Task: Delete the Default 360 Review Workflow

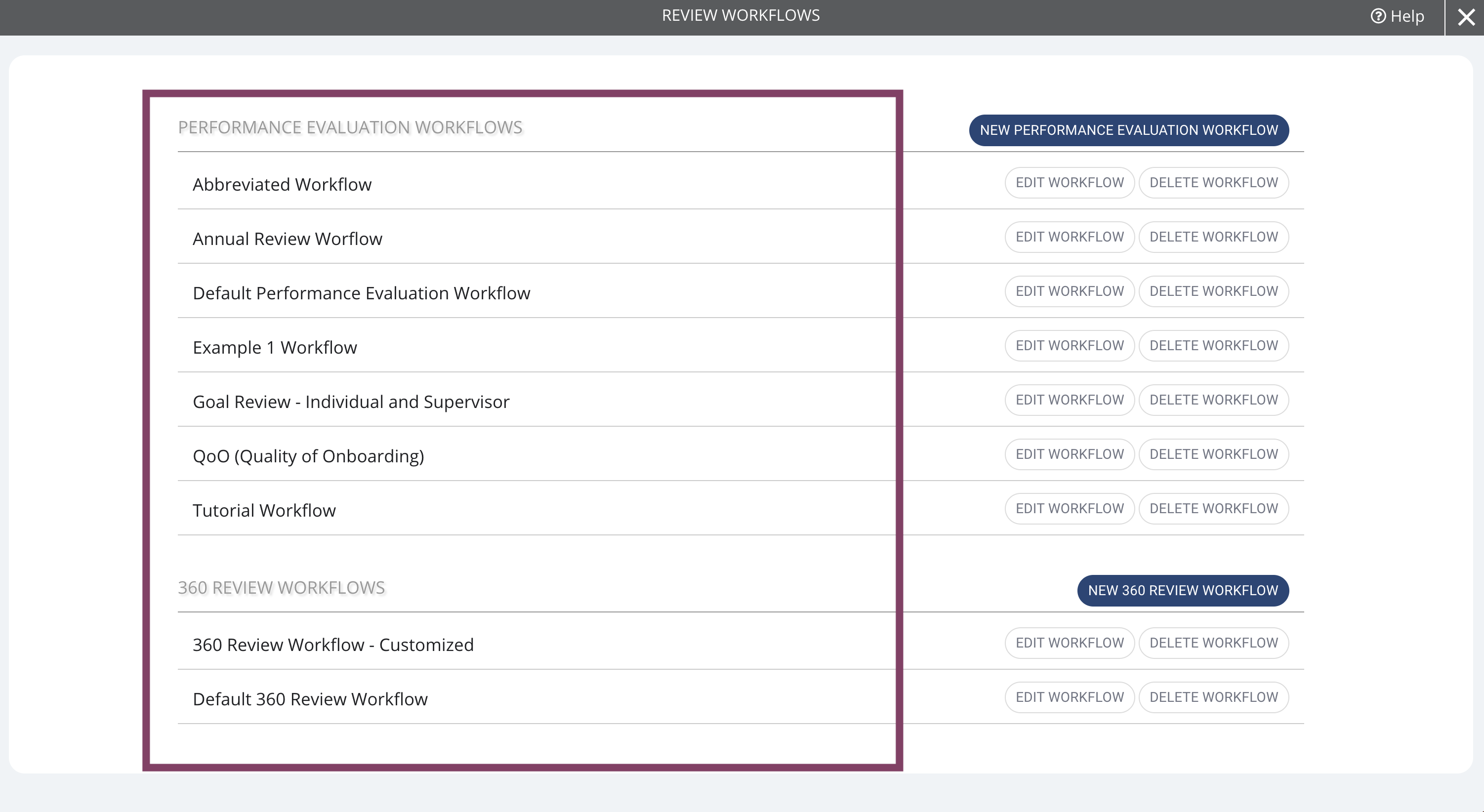Action: tap(1213, 697)
